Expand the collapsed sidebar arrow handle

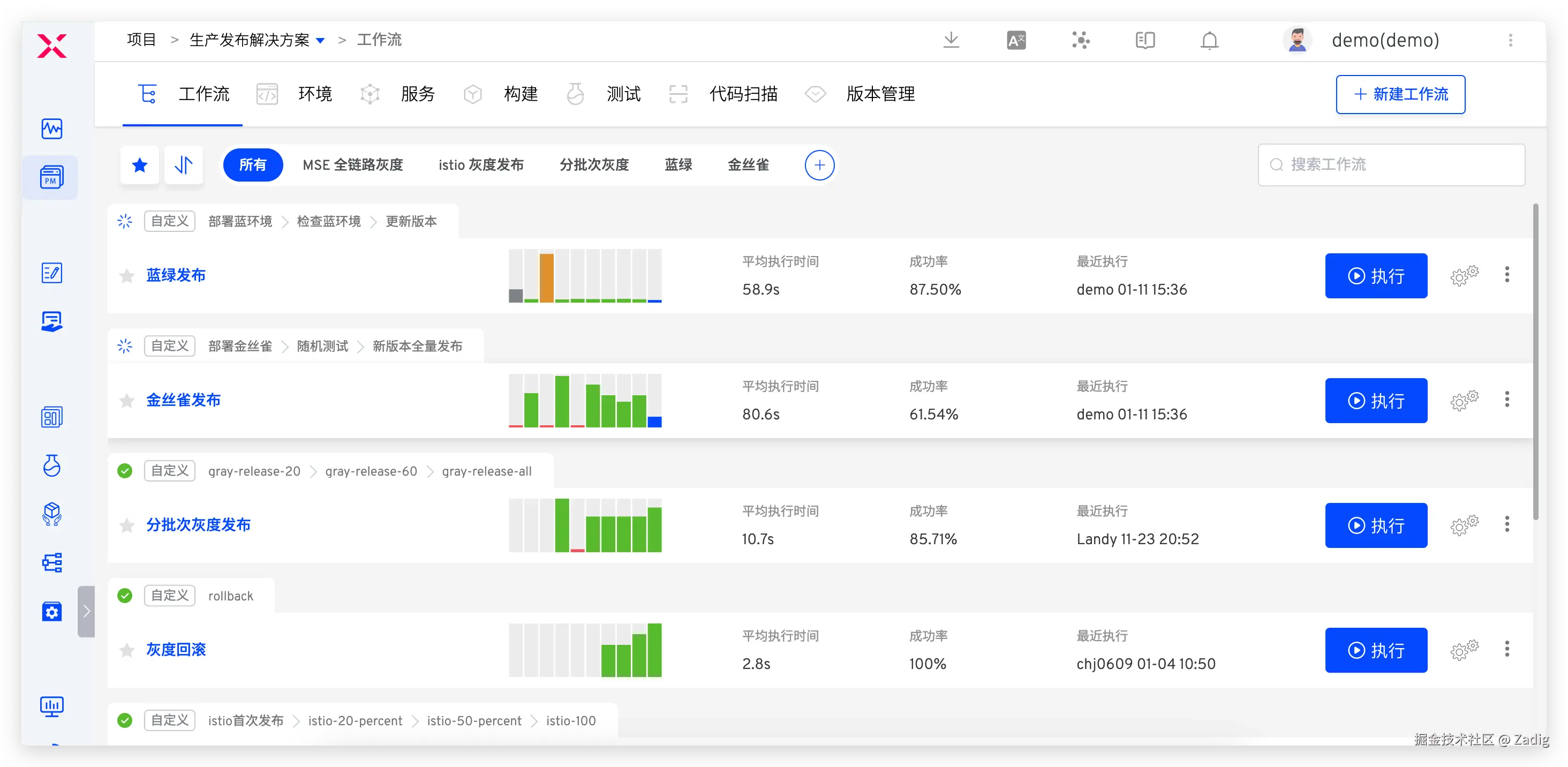(x=86, y=611)
